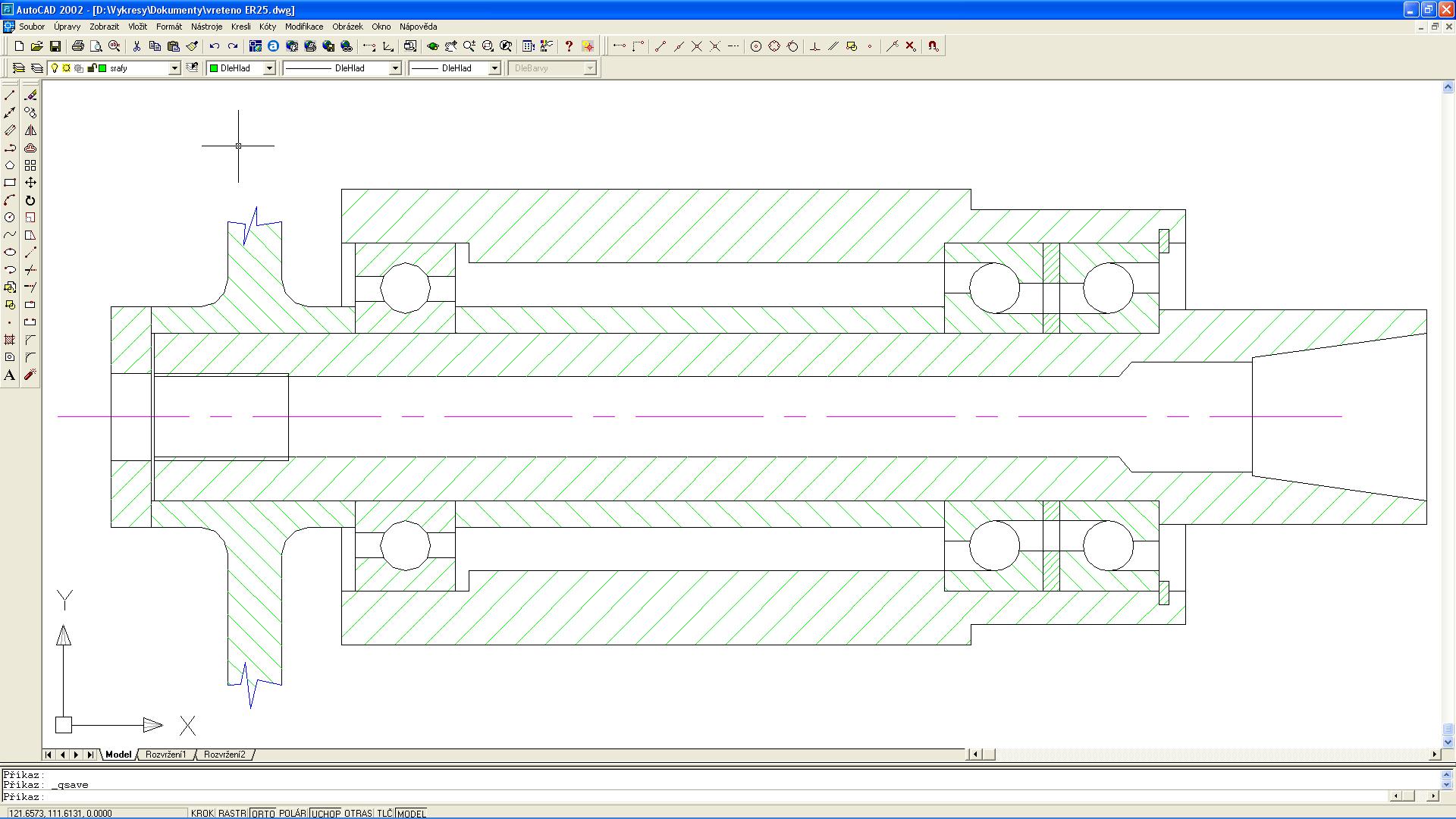Open the layer dropdown showing srafy
Image resolution: width=1456 pixels, height=819 pixels.
174,68
